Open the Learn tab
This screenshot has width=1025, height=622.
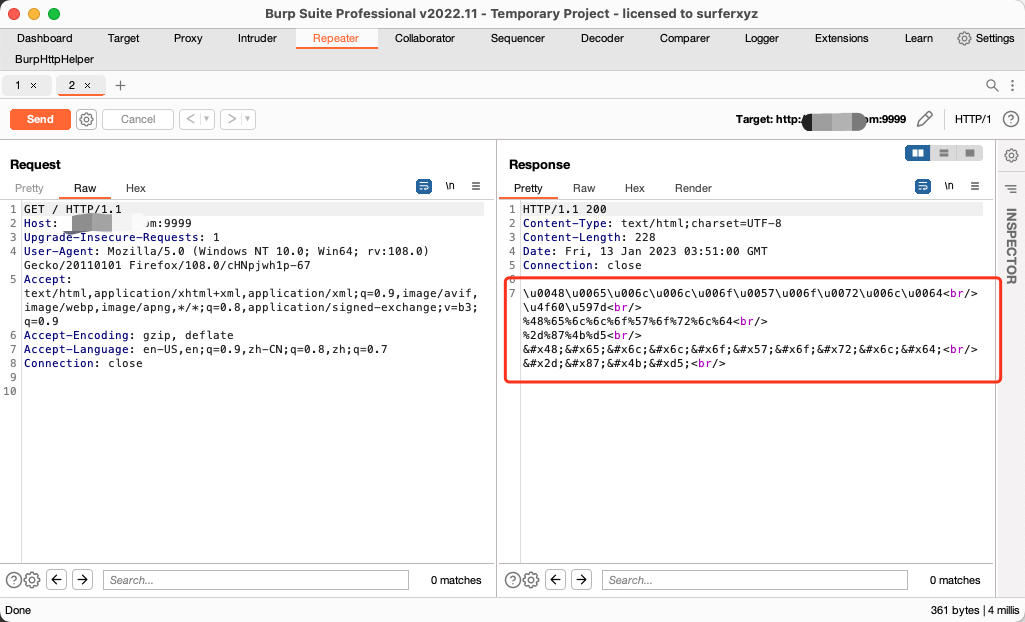tap(918, 39)
